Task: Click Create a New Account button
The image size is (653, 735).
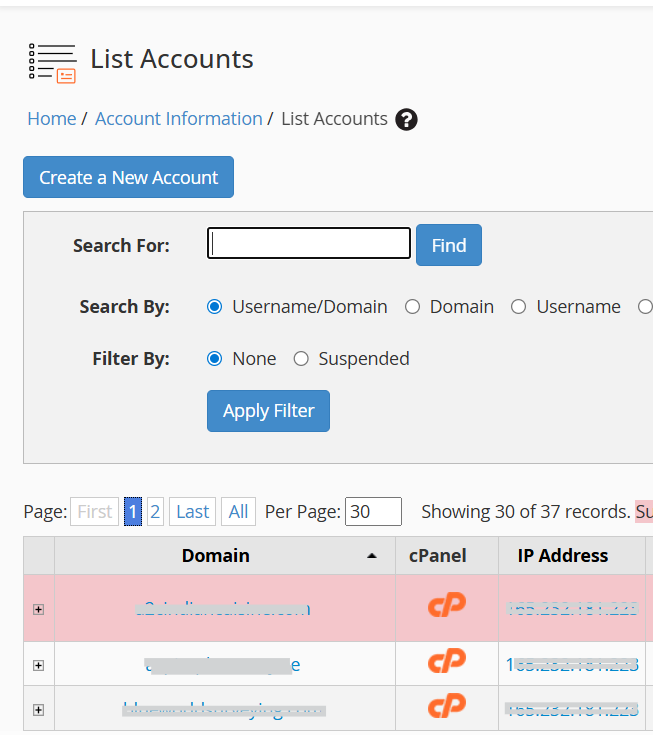Action: pyautogui.click(x=128, y=177)
